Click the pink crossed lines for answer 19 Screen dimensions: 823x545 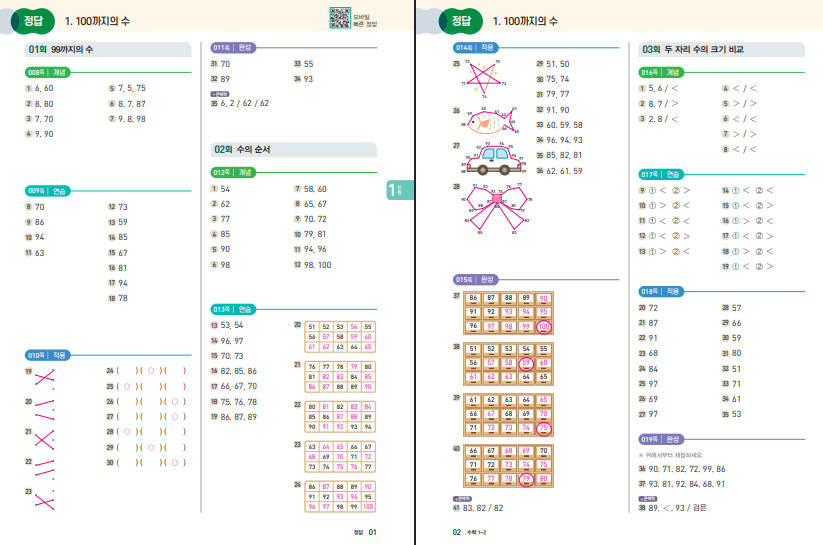coord(45,377)
